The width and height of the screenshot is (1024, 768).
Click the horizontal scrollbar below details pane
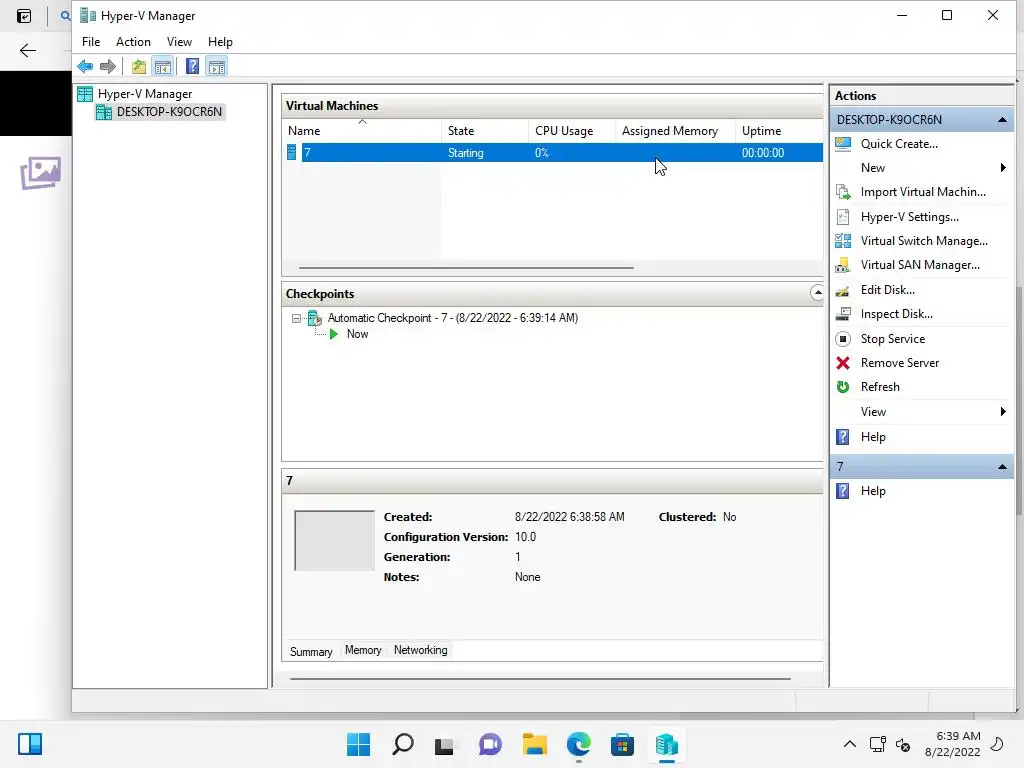[540, 679]
